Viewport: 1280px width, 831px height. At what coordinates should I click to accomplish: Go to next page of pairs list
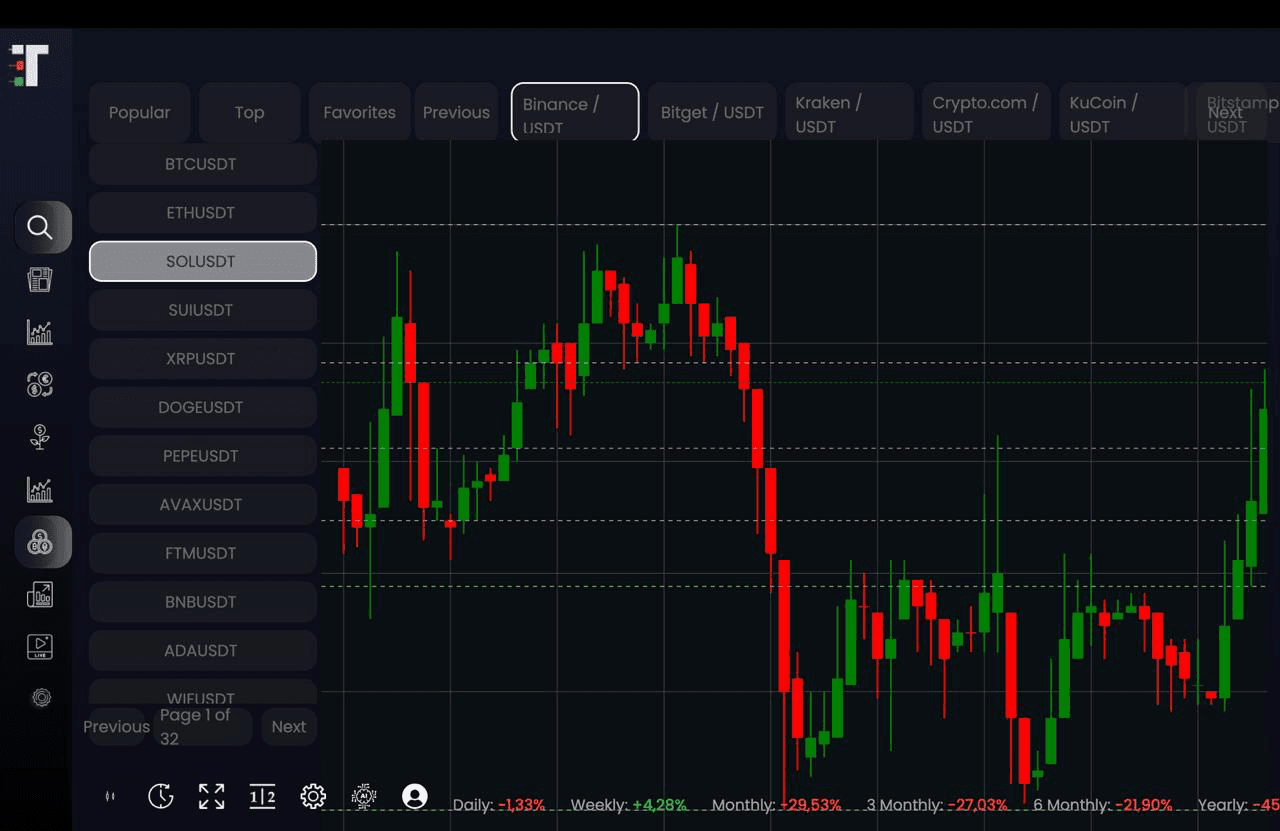pos(288,727)
